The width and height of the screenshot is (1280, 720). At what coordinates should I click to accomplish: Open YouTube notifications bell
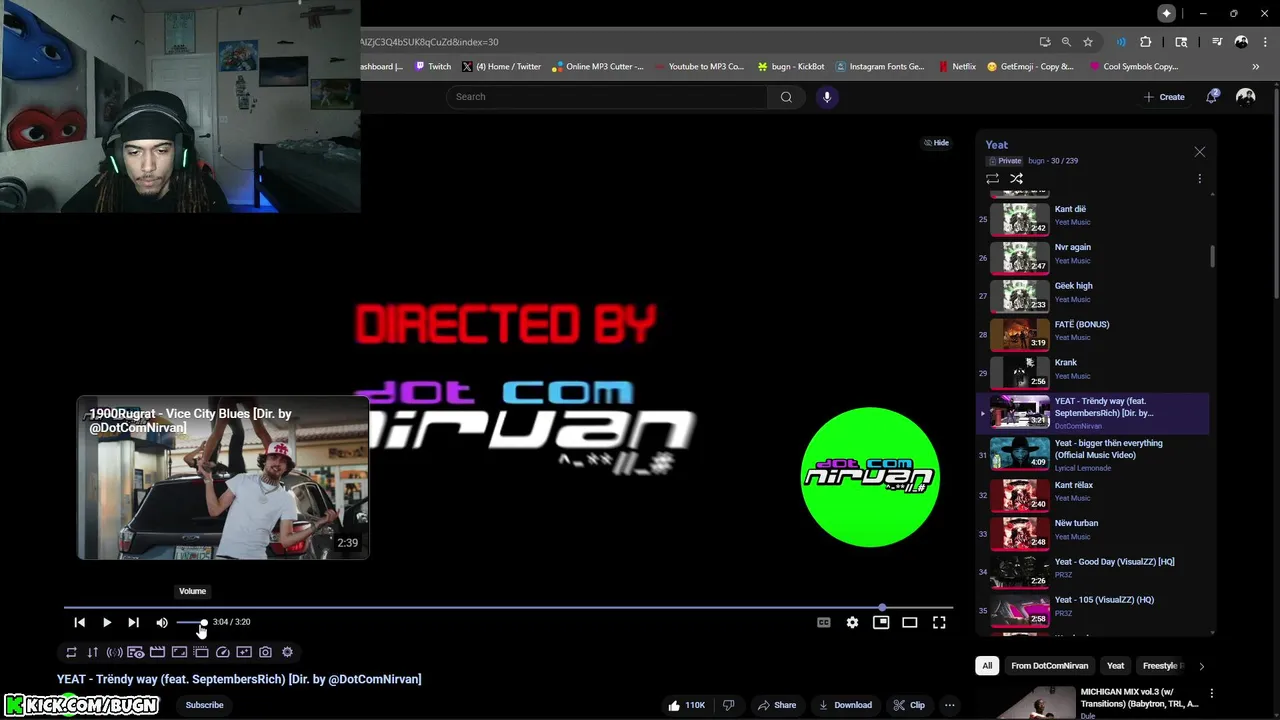click(1212, 97)
